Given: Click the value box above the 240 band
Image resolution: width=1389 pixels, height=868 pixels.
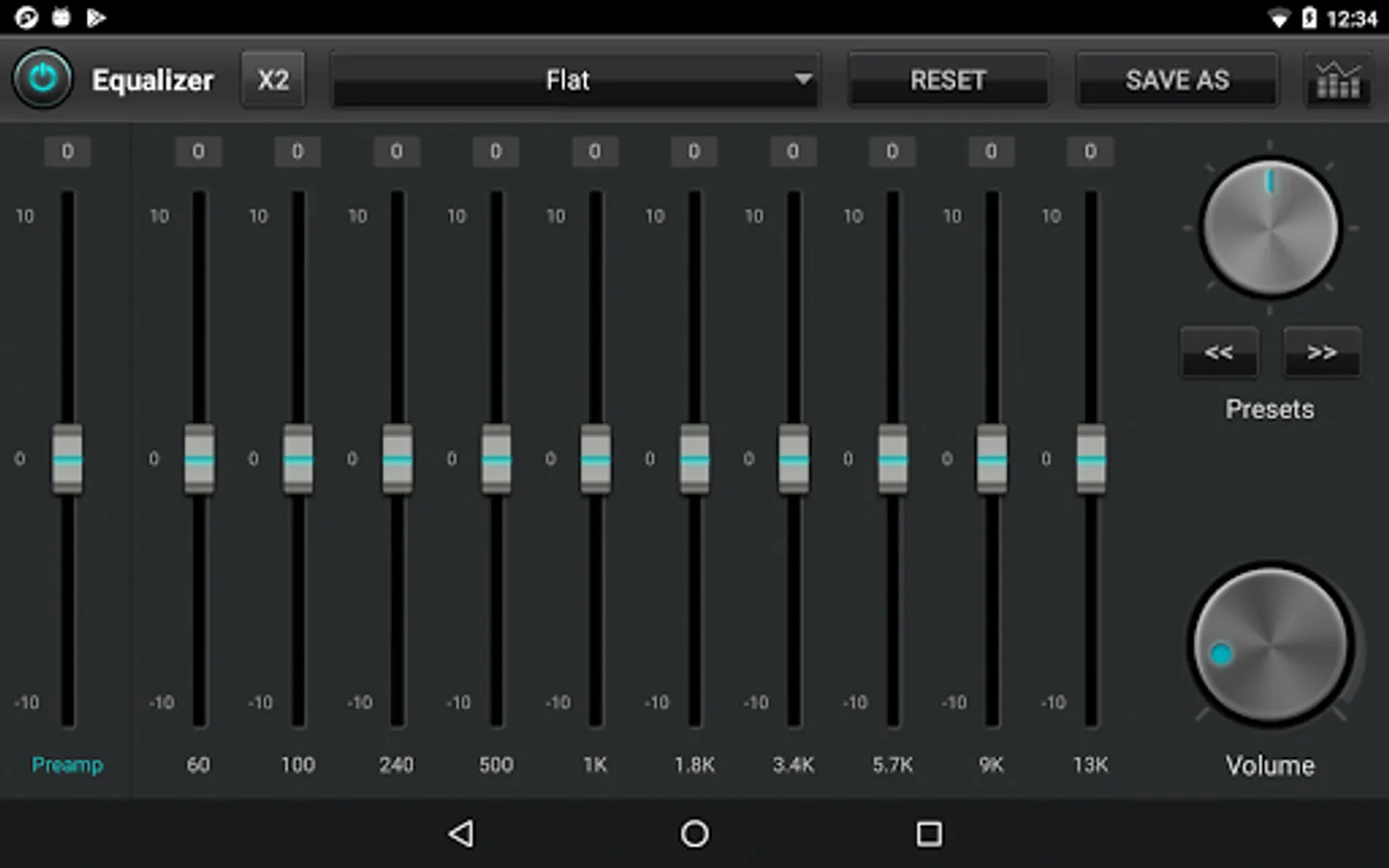Looking at the screenshot, I should coord(397,151).
